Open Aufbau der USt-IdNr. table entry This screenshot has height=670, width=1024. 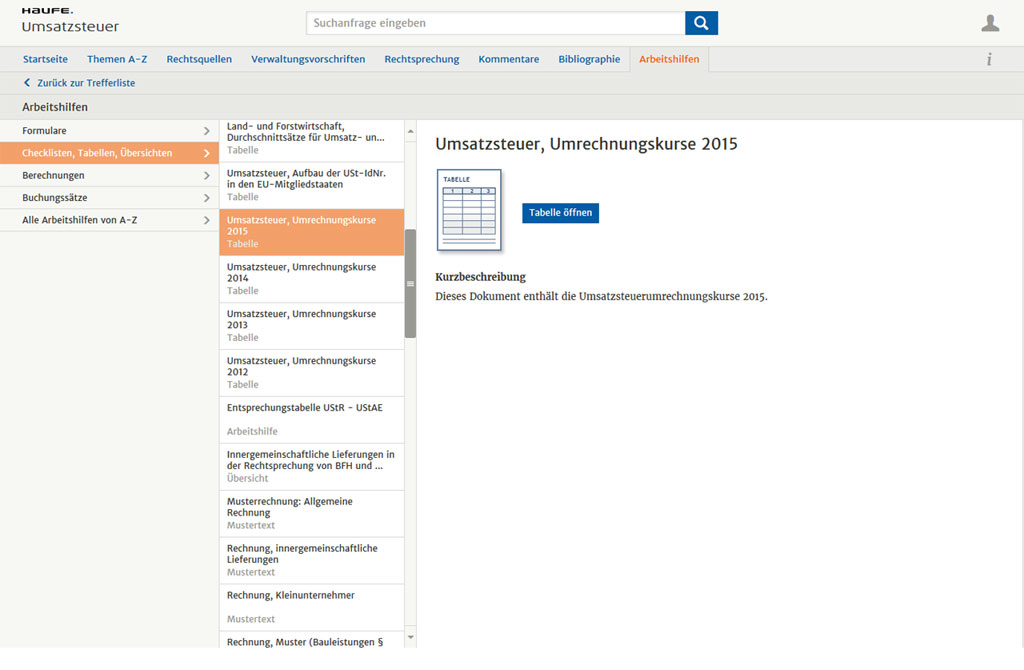312,185
